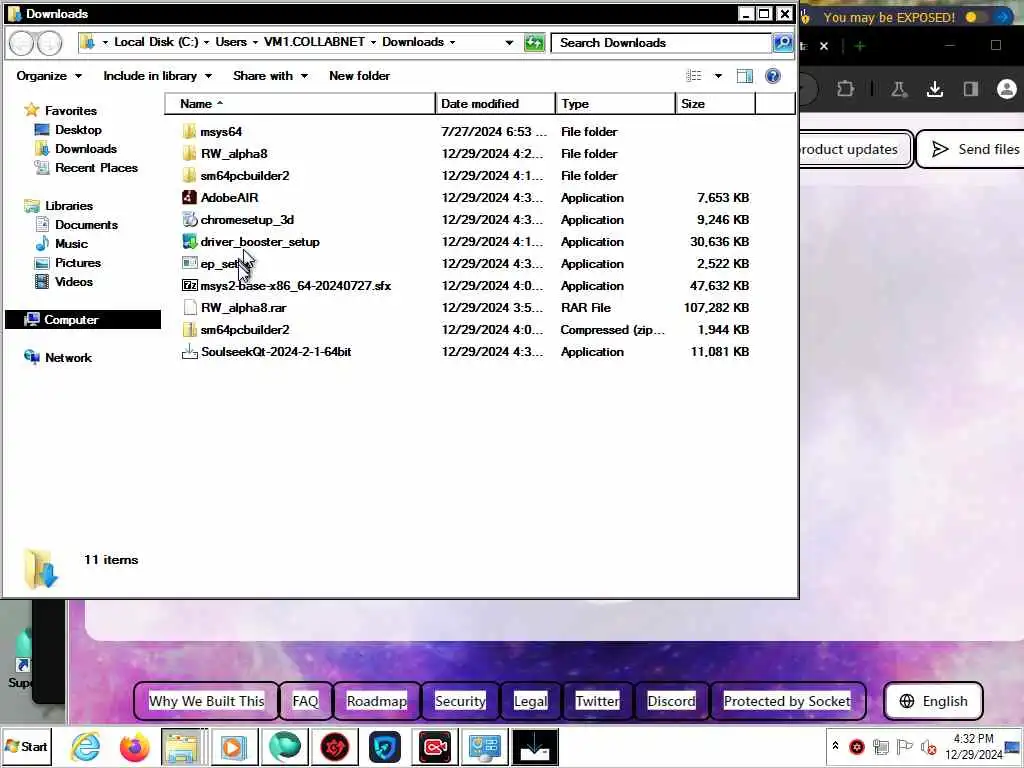Viewport: 1024px width, 768px height.
Task: Click the Forward navigation arrow in Explorer
Action: (49, 43)
